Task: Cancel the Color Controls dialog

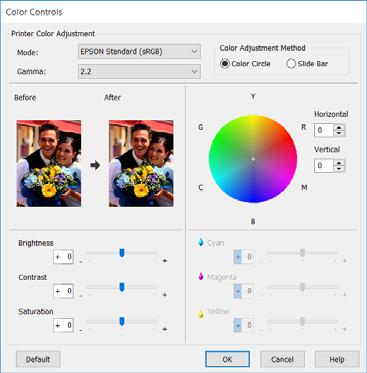Action: coord(282,359)
